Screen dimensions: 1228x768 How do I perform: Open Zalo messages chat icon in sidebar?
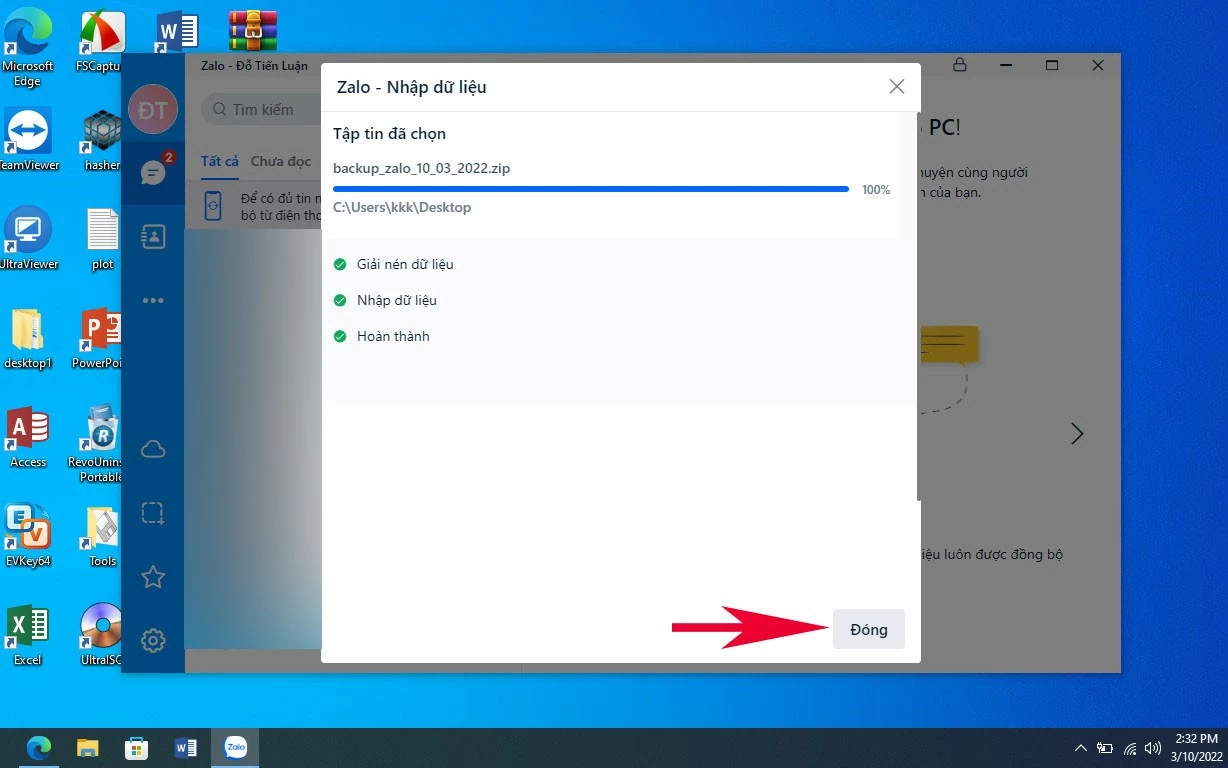[x=153, y=173]
